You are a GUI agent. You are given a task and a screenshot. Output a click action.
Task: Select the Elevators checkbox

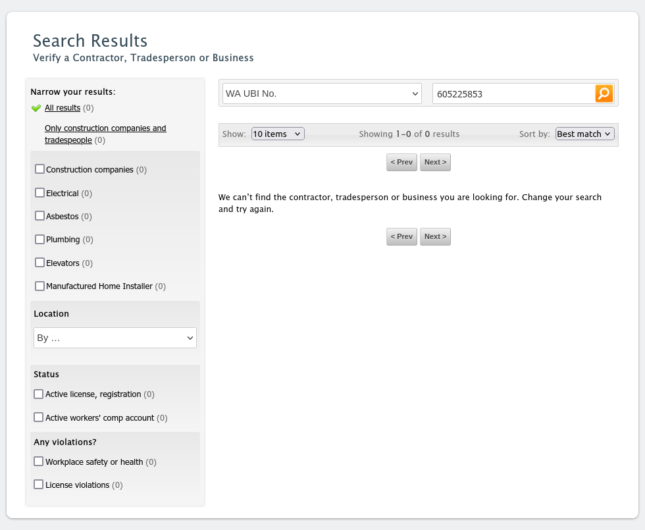point(39,263)
